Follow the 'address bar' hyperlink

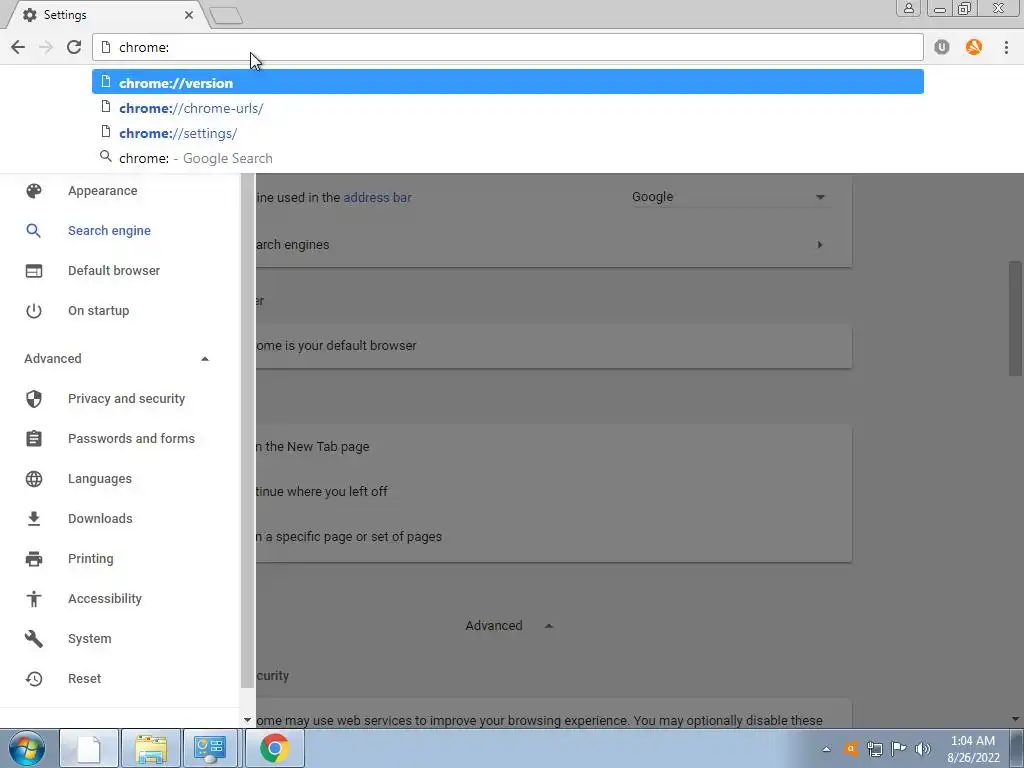(377, 197)
